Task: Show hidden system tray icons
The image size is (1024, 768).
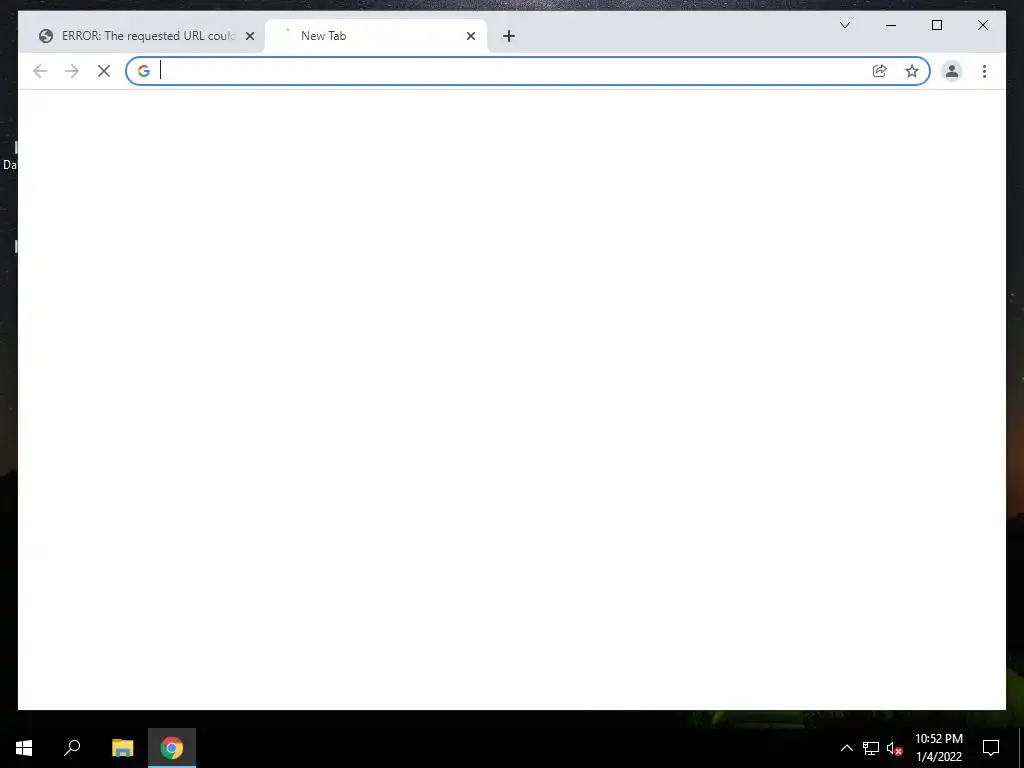Action: pyautogui.click(x=846, y=748)
